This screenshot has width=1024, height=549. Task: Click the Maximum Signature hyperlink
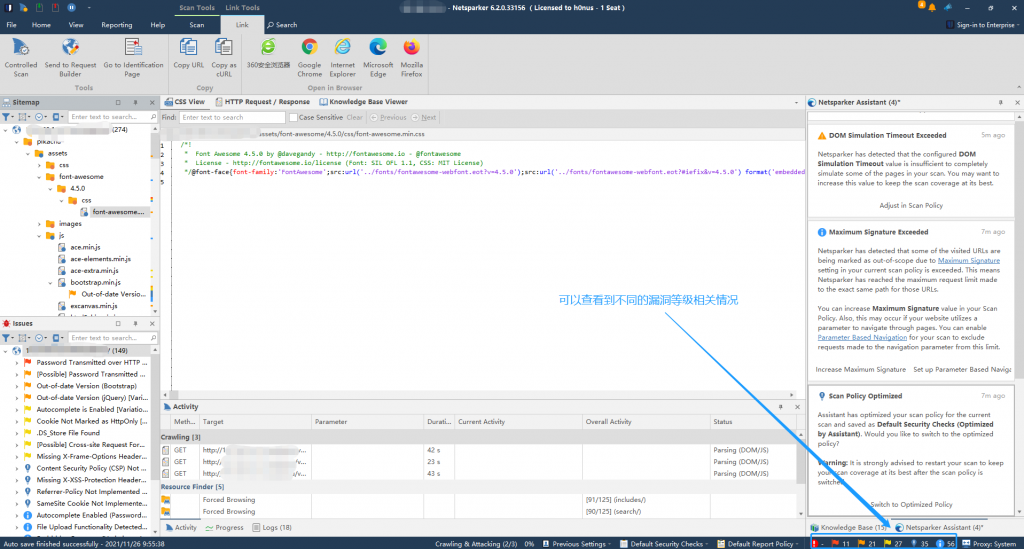968,260
